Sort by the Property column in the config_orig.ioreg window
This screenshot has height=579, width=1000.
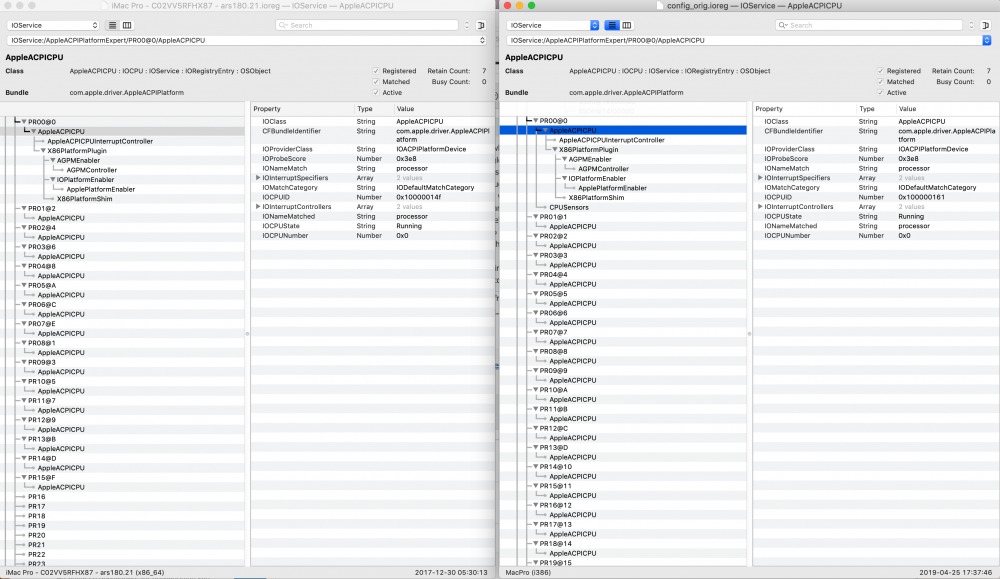[804, 109]
